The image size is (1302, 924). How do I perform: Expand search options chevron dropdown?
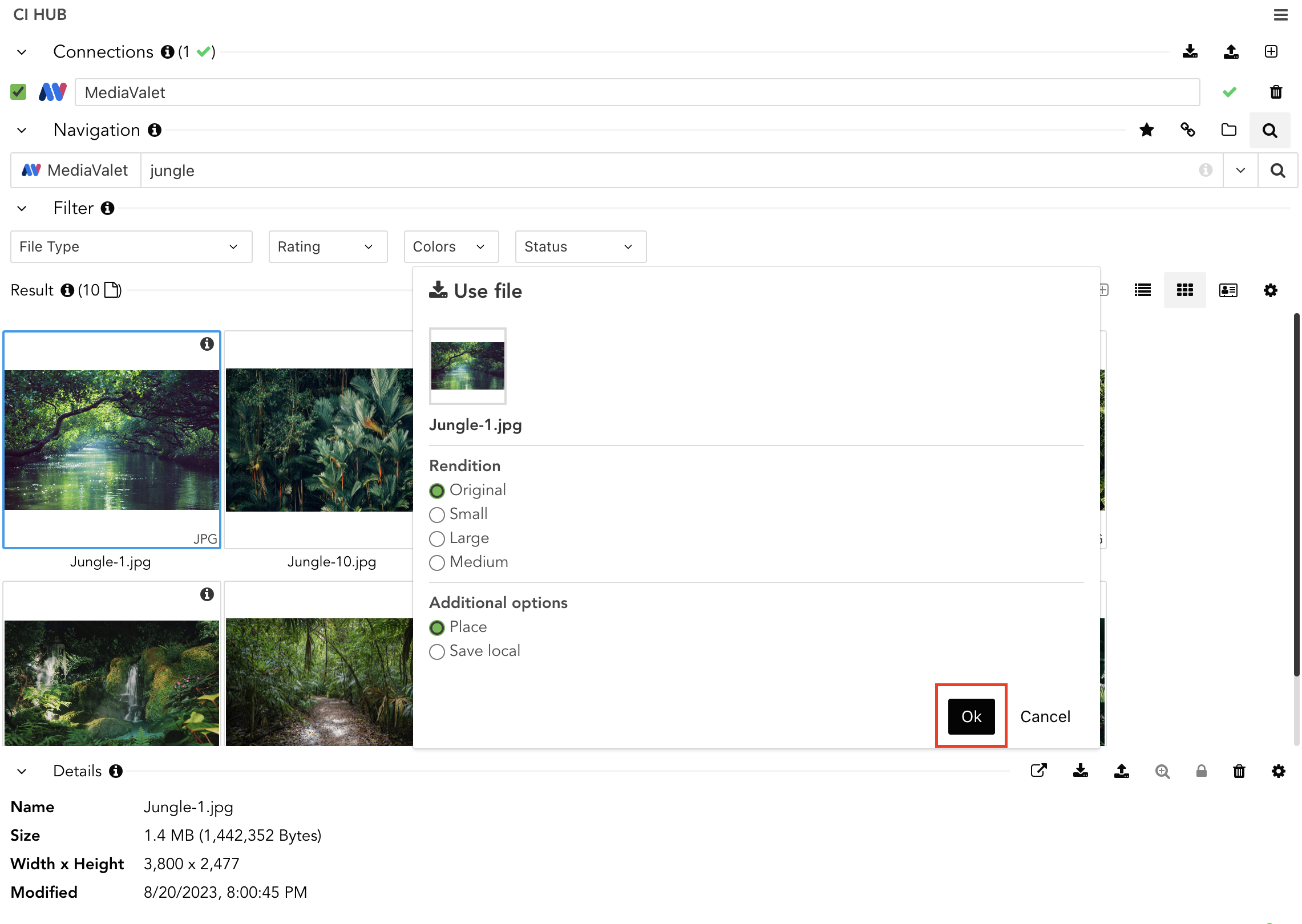[1240, 170]
